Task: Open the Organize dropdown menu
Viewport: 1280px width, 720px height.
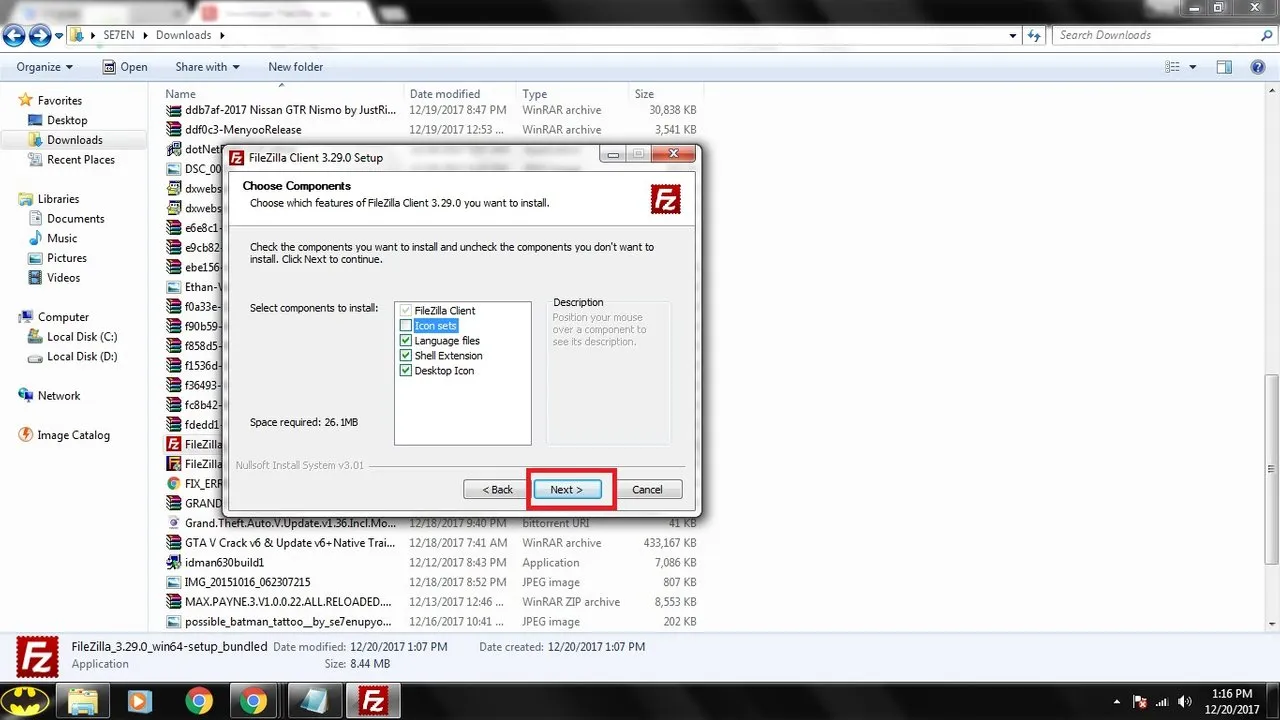Action: pyautogui.click(x=45, y=67)
